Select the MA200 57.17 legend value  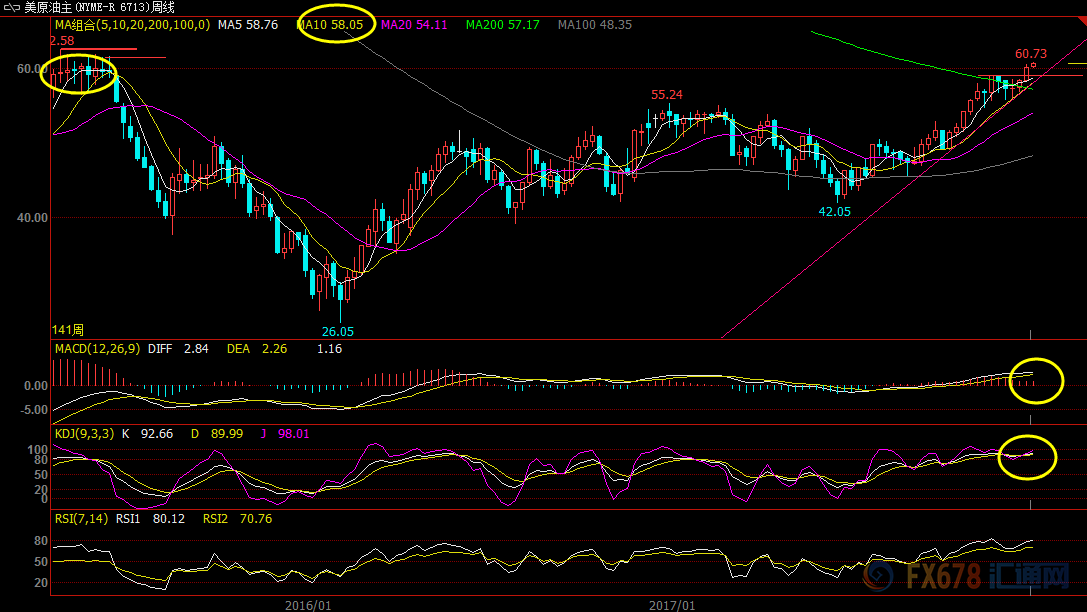coord(502,24)
